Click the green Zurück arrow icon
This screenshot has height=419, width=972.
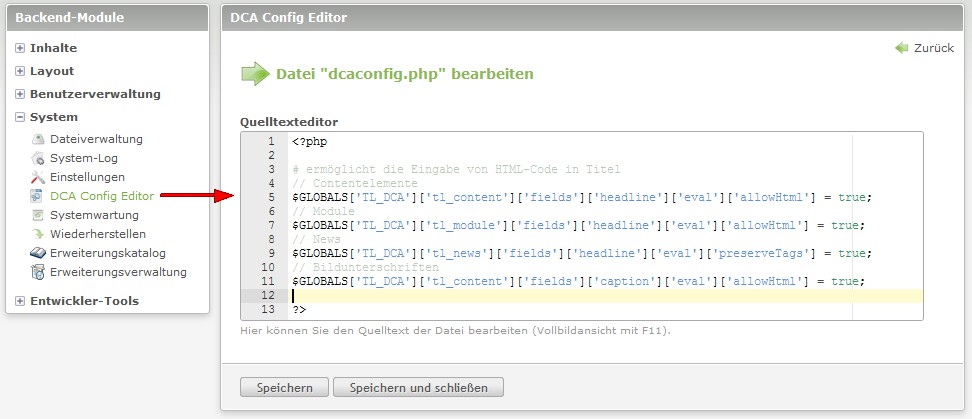[902, 48]
